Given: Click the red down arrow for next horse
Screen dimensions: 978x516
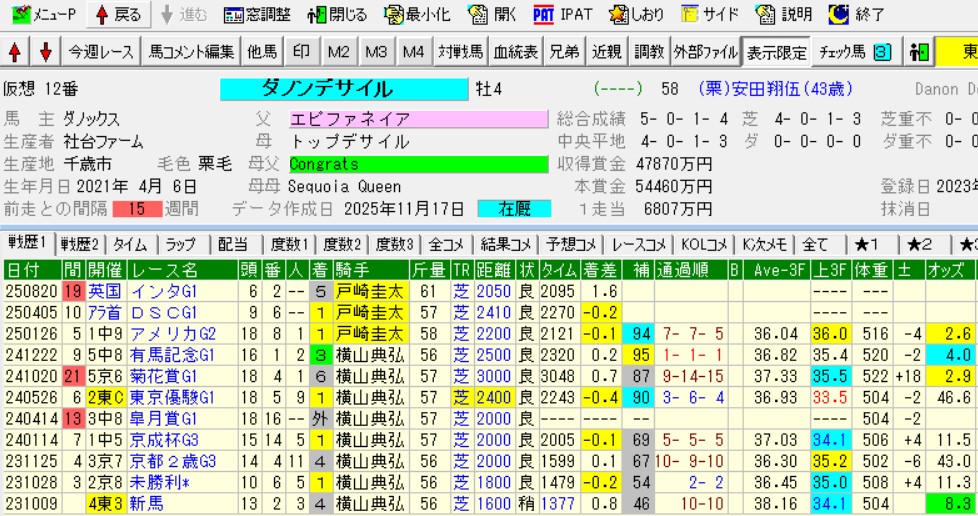Looking at the screenshot, I should (x=45, y=53).
